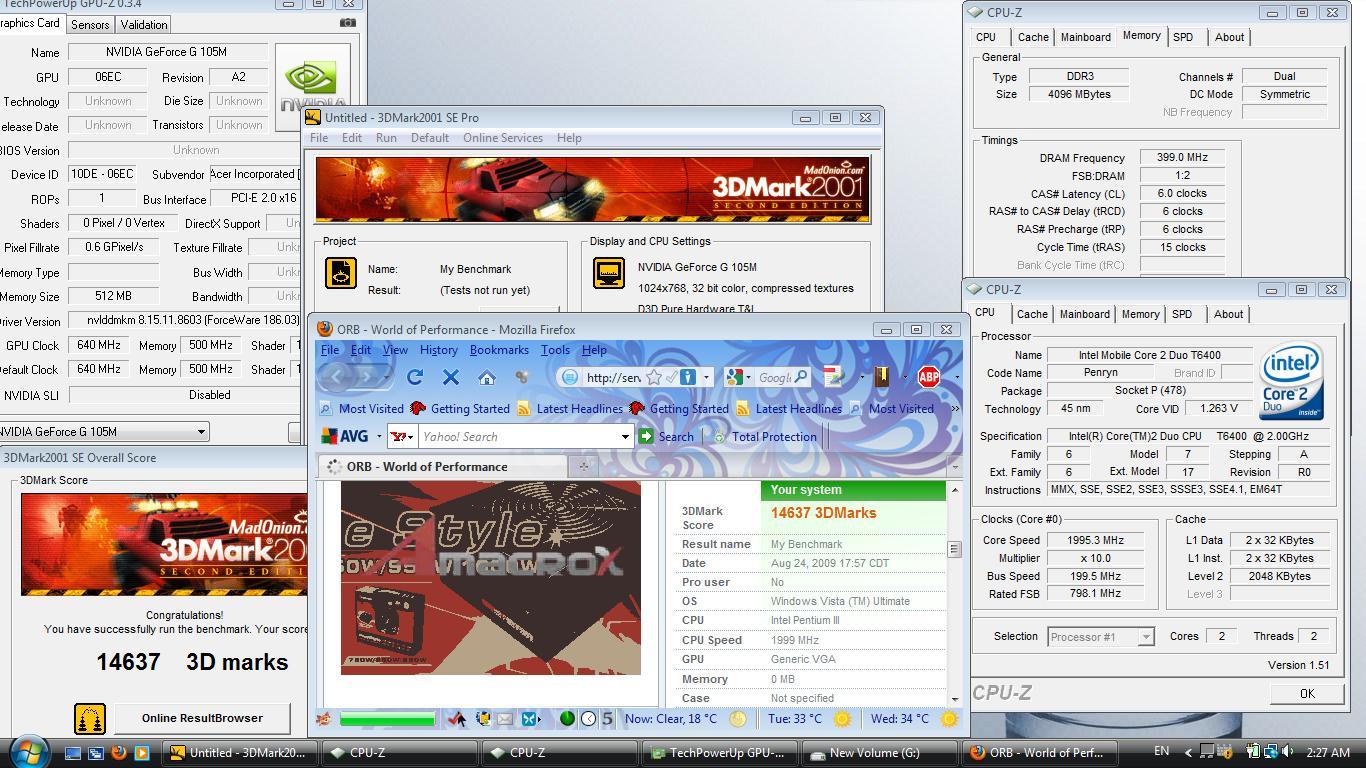The image size is (1366, 768).
Task: Click the Adblock Plus ABP icon
Action: click(929, 377)
